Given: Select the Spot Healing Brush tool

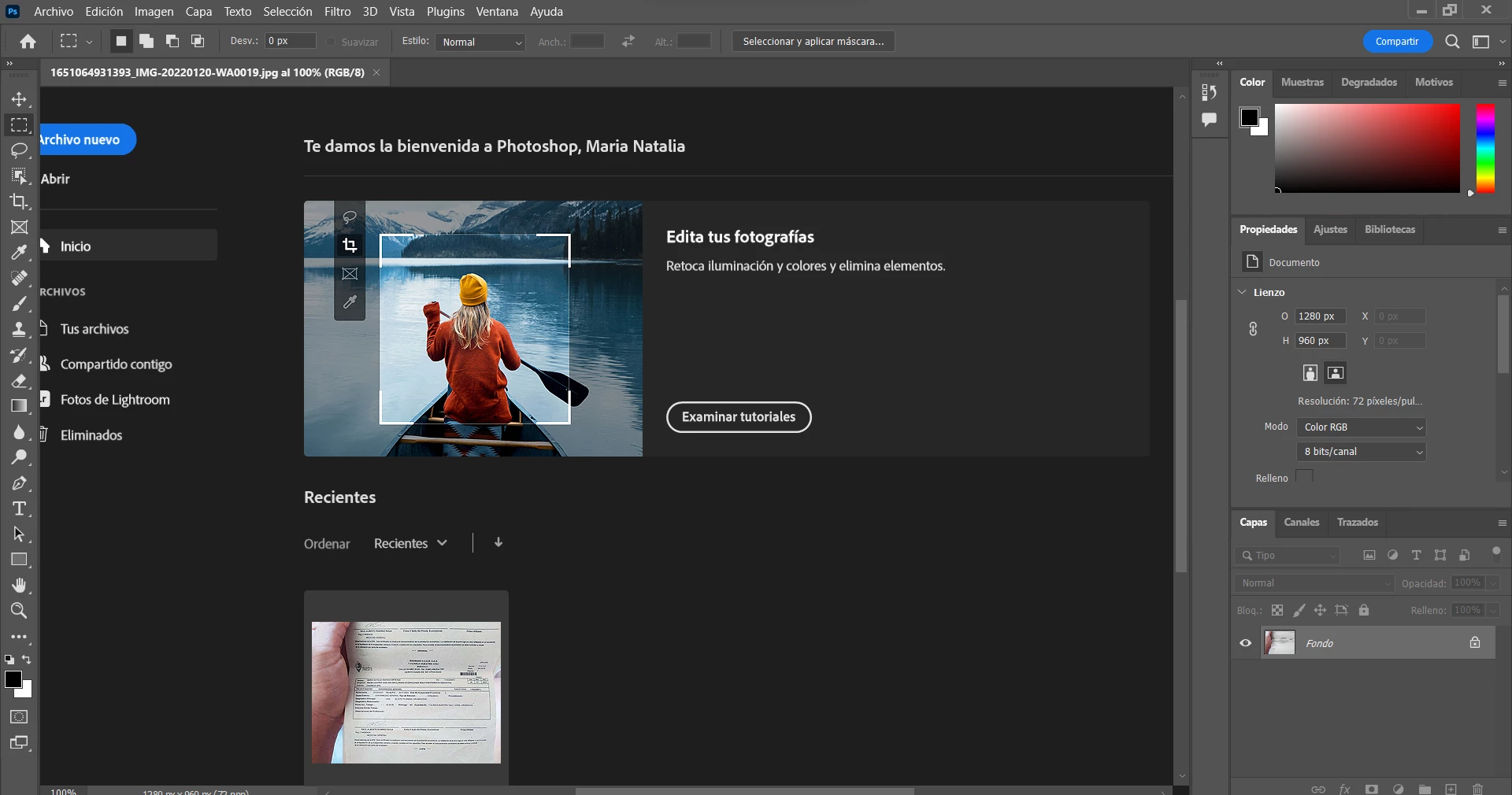Looking at the screenshot, I should coord(19,278).
